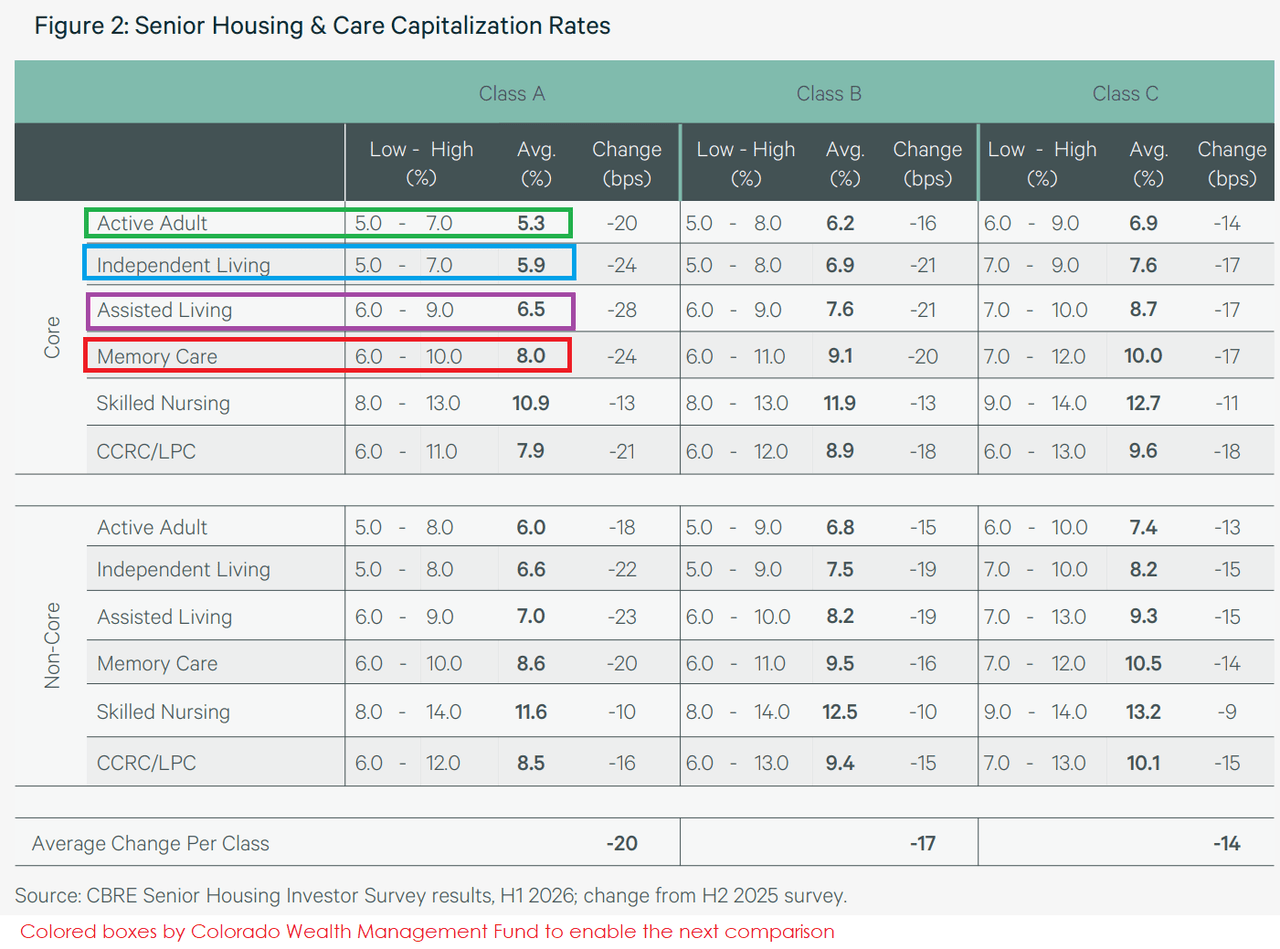
Task: Click Core Skilled Nursing Class A average 10.9
Action: tap(531, 404)
